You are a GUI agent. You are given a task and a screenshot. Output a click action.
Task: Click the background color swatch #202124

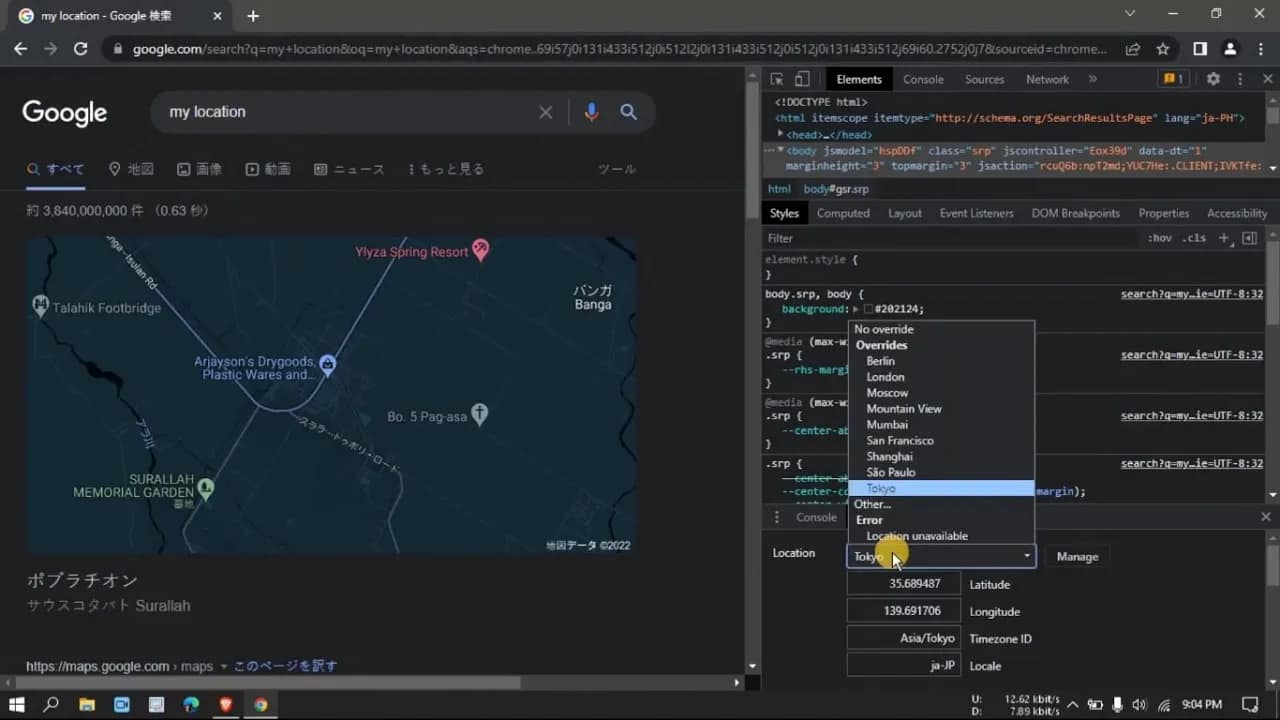coord(868,310)
